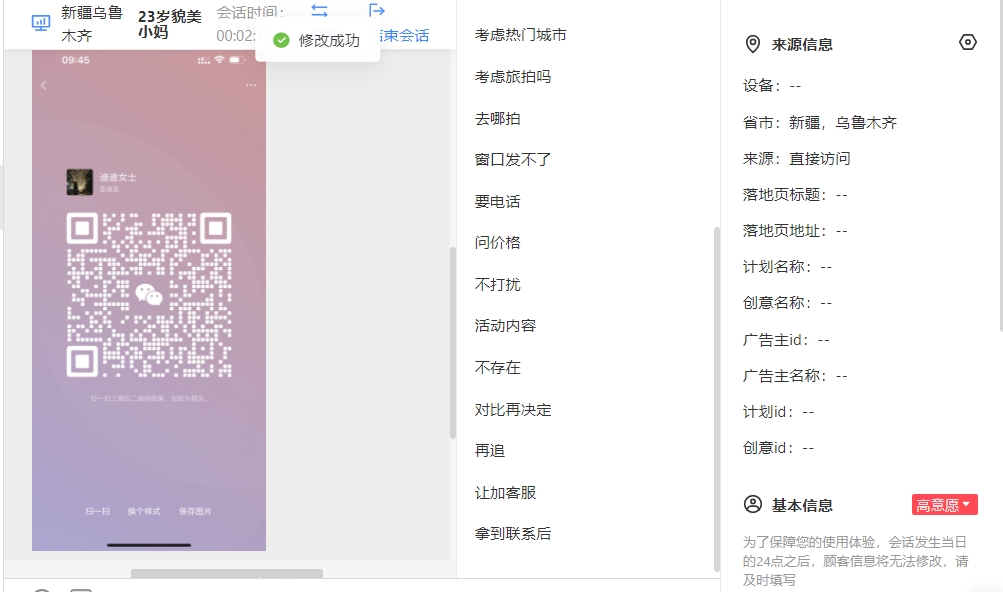
Task: Click the 广告主id row
Action: click(x=786, y=340)
